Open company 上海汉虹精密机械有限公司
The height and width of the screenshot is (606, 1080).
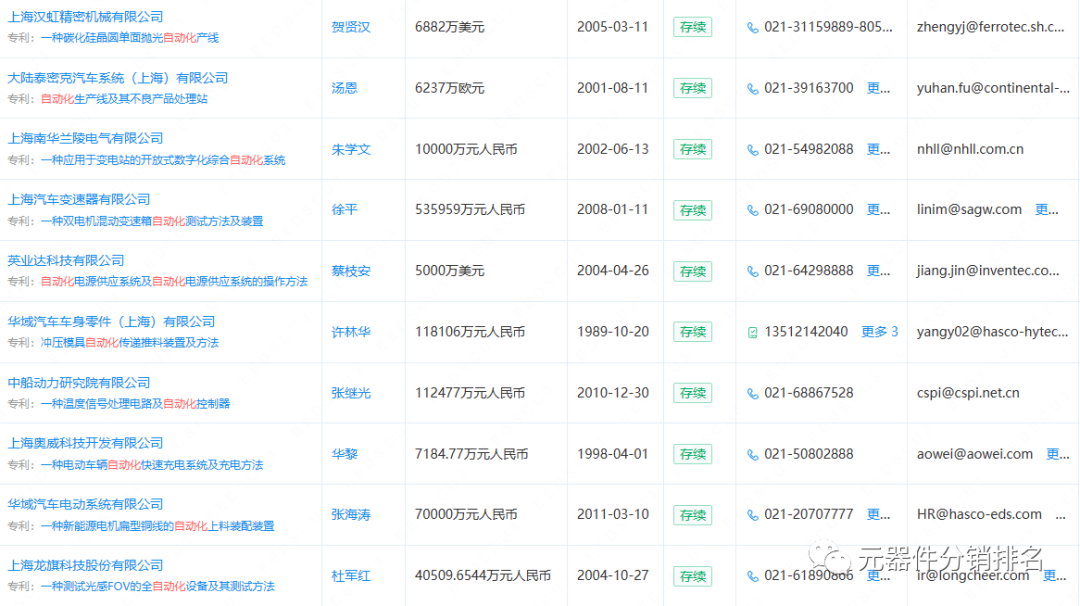coord(85,17)
